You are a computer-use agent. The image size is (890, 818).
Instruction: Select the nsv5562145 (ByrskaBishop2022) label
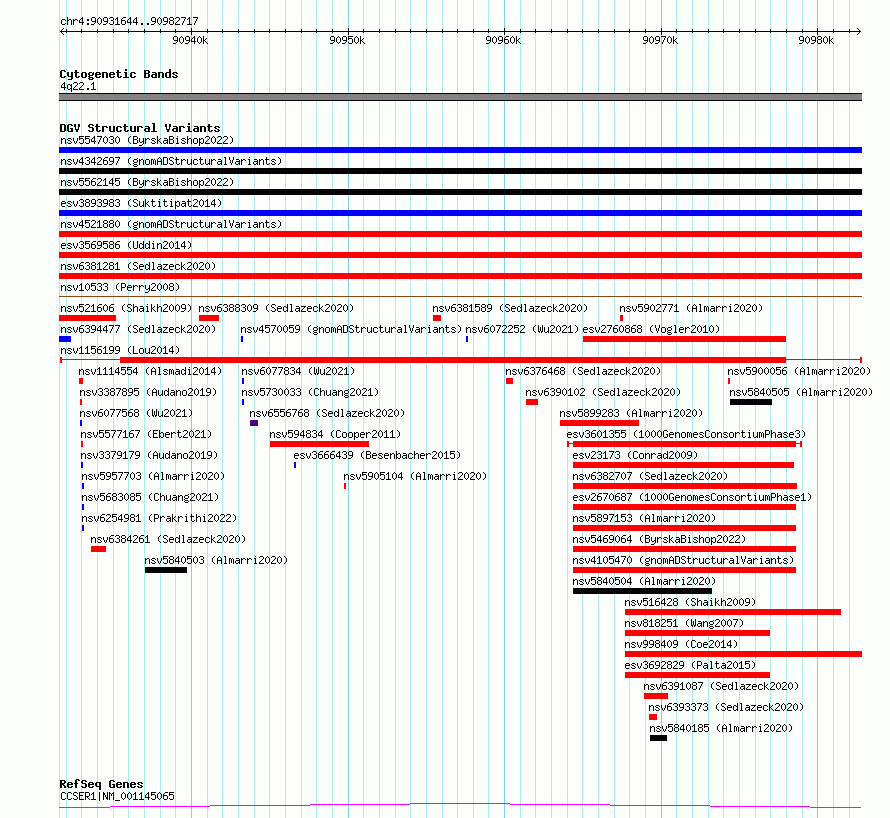(x=147, y=182)
